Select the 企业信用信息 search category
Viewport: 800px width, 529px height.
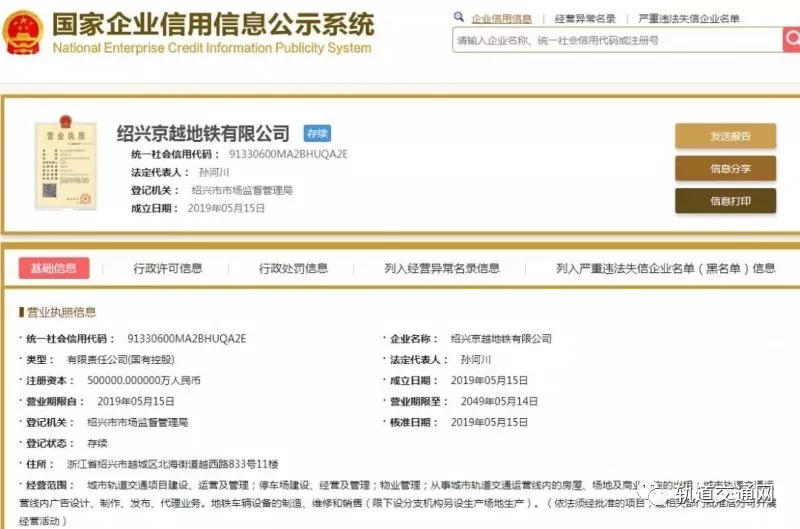(x=501, y=18)
